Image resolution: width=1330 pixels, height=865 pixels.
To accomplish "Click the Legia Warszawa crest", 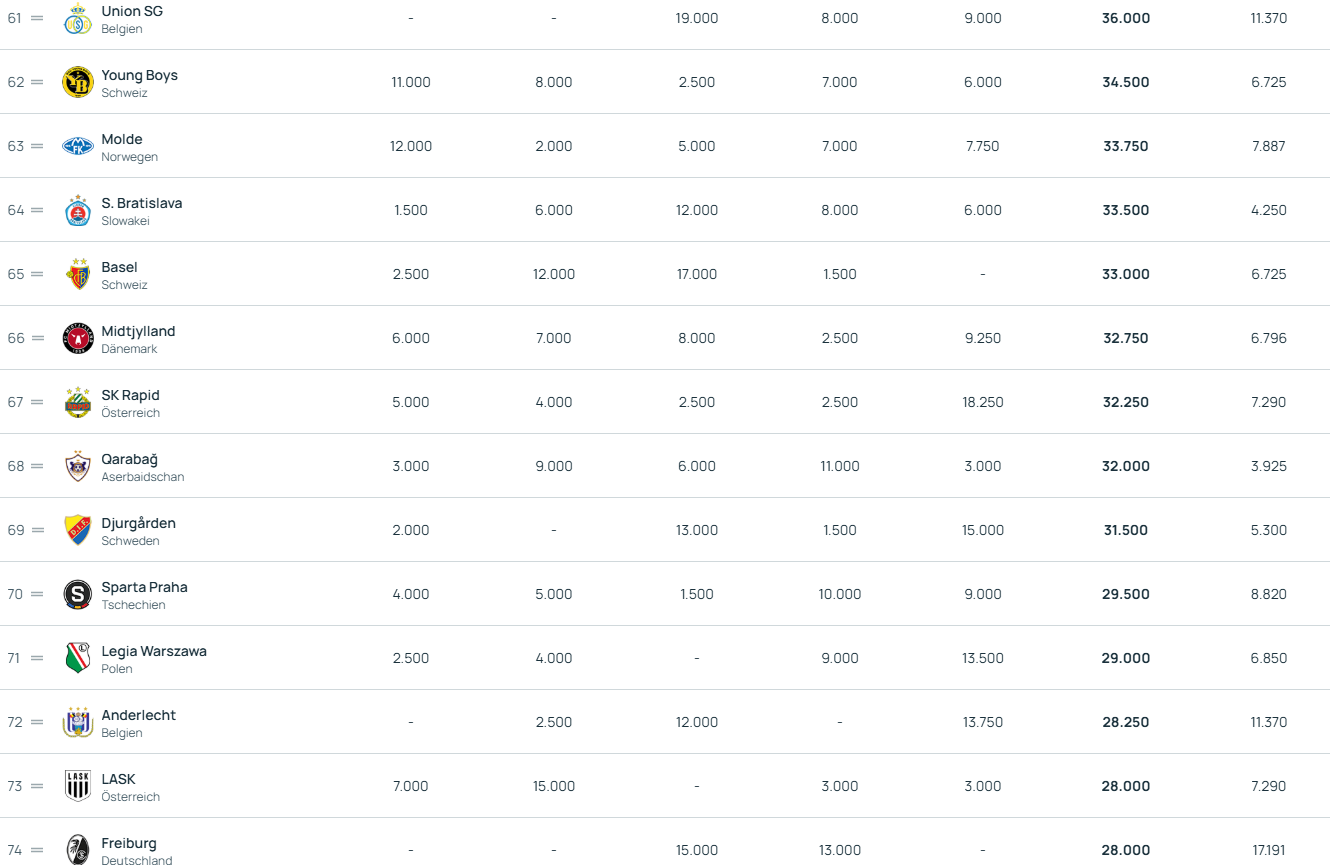I will (78, 658).
